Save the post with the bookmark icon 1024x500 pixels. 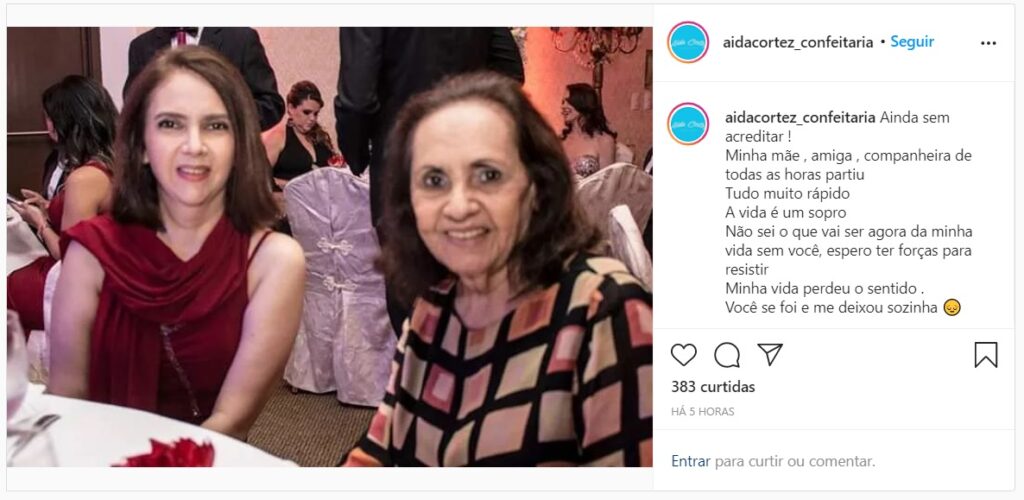(x=985, y=354)
